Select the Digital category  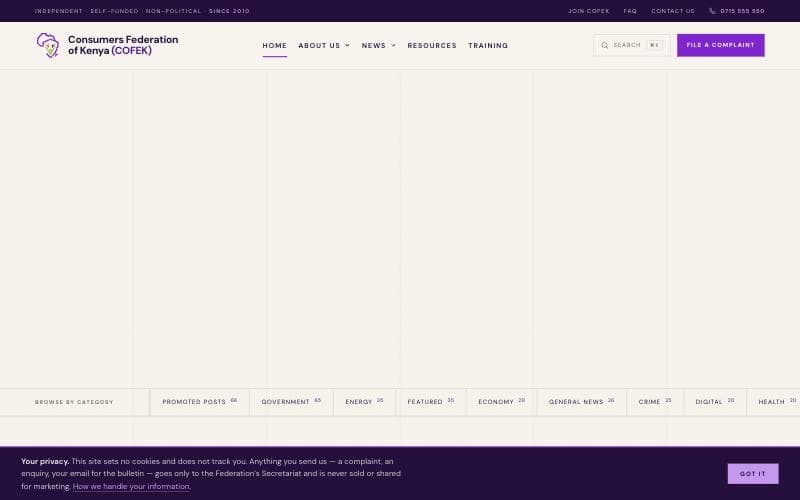715,402
